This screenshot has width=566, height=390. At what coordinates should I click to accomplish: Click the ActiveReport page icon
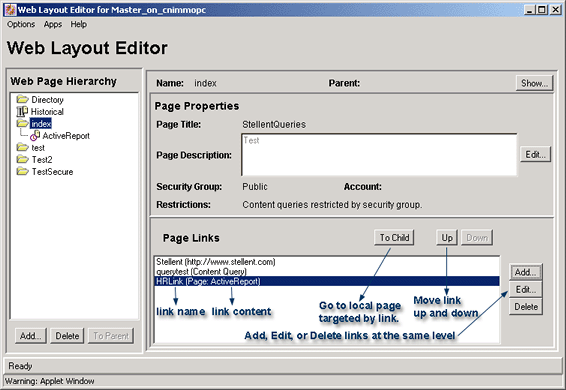click(x=35, y=136)
